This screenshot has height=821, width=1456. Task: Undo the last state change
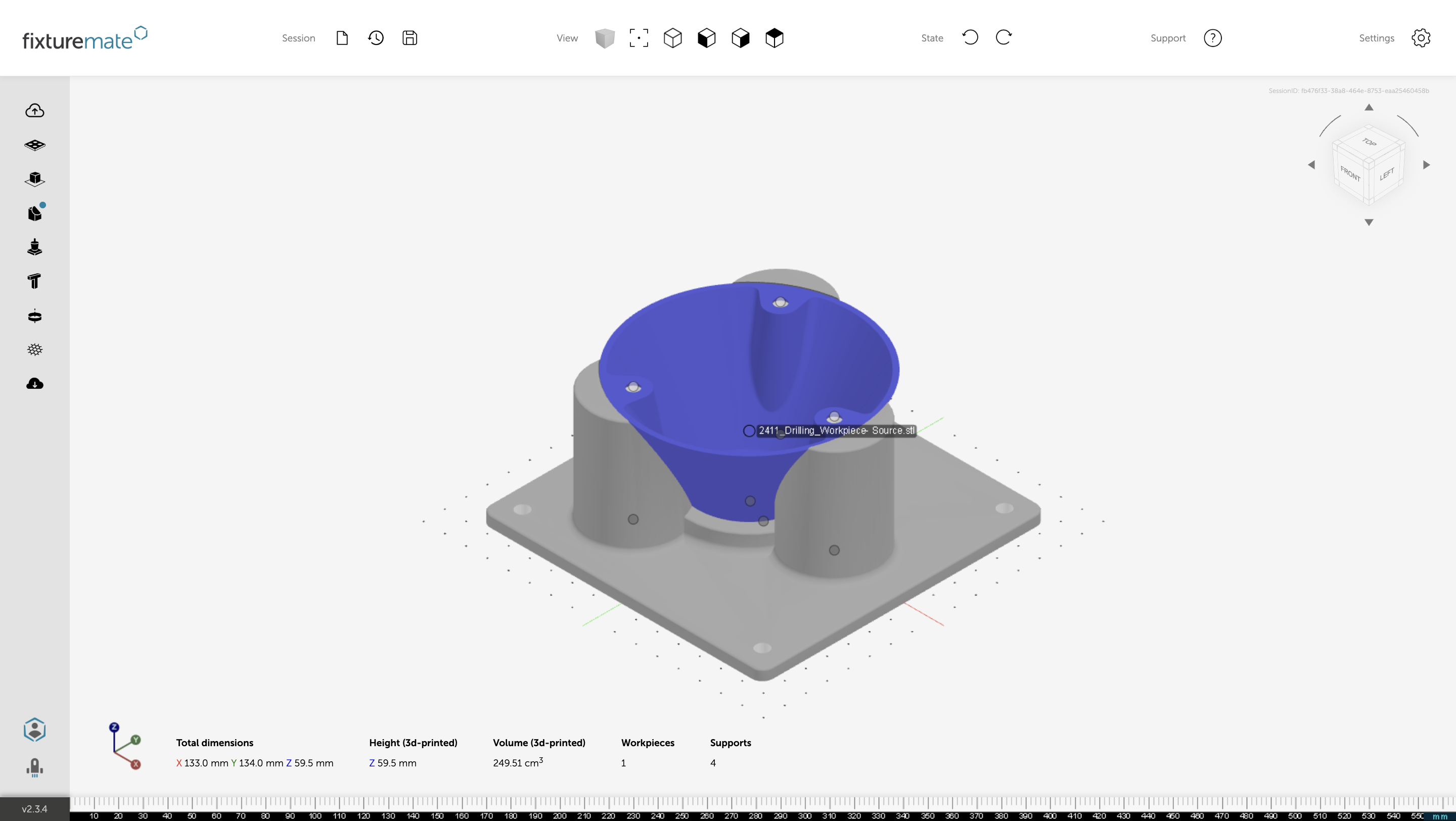click(x=970, y=38)
